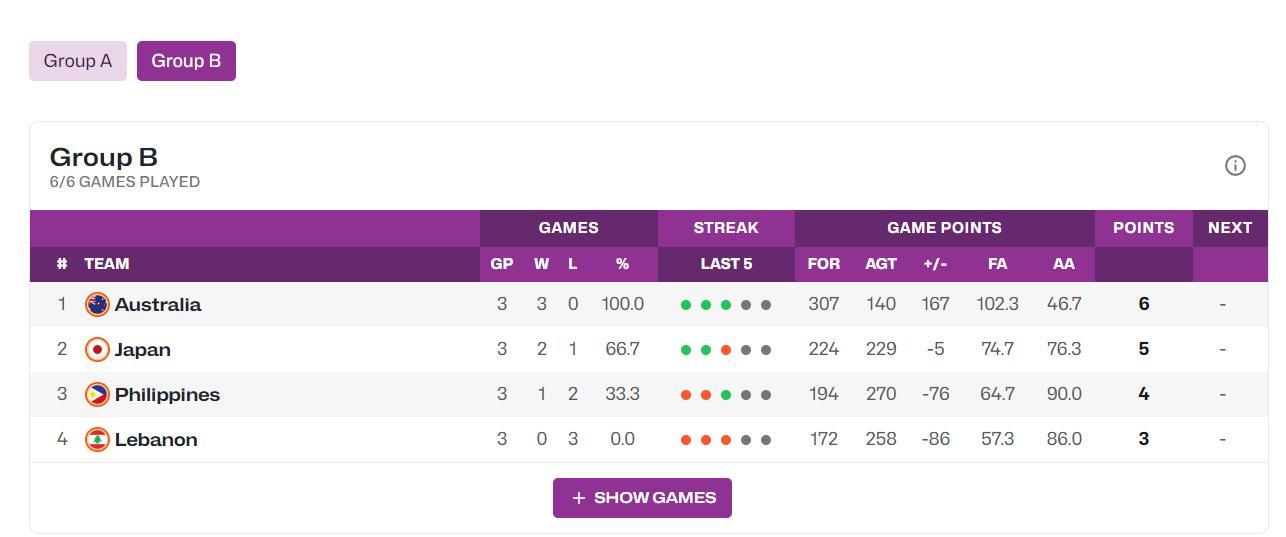Select the Group B tab
Image resolution: width=1286 pixels, height=537 pixels.
pos(186,61)
